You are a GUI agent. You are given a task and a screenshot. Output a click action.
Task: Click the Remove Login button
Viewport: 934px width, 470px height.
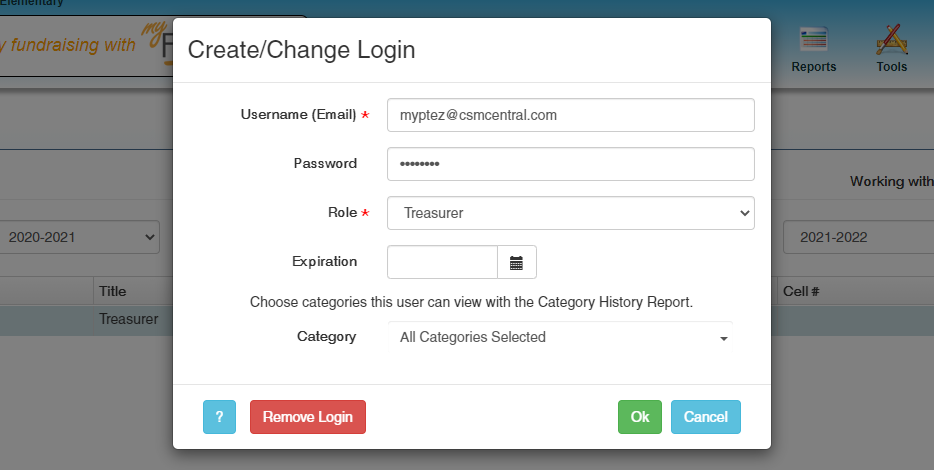[x=308, y=417]
